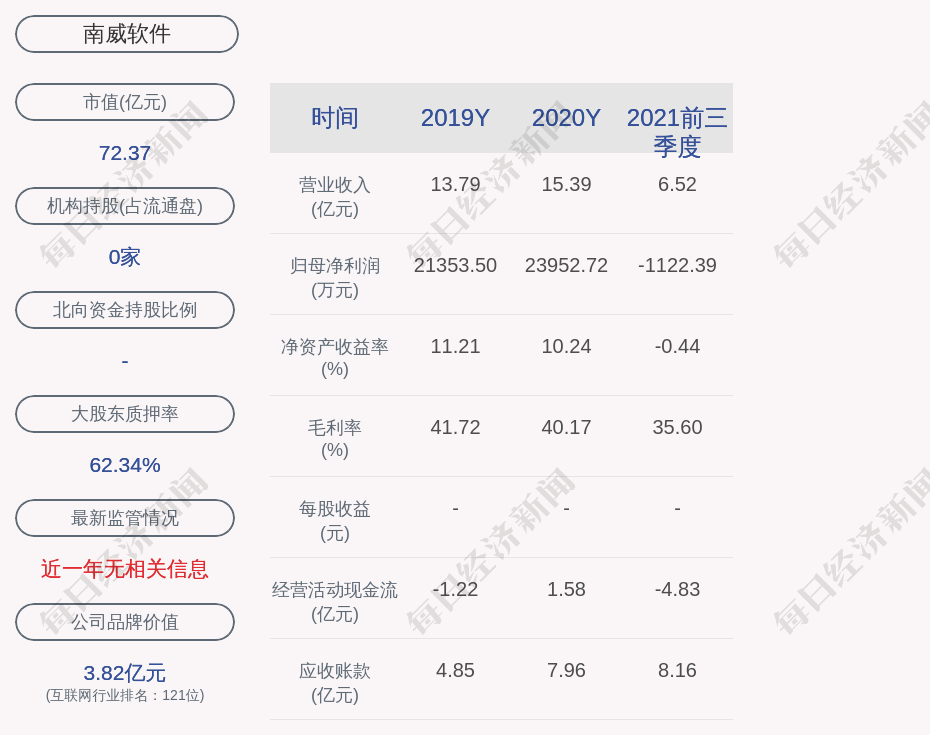Select the 市值(亿元) label button
Image resolution: width=930 pixels, height=735 pixels.
pos(125,102)
